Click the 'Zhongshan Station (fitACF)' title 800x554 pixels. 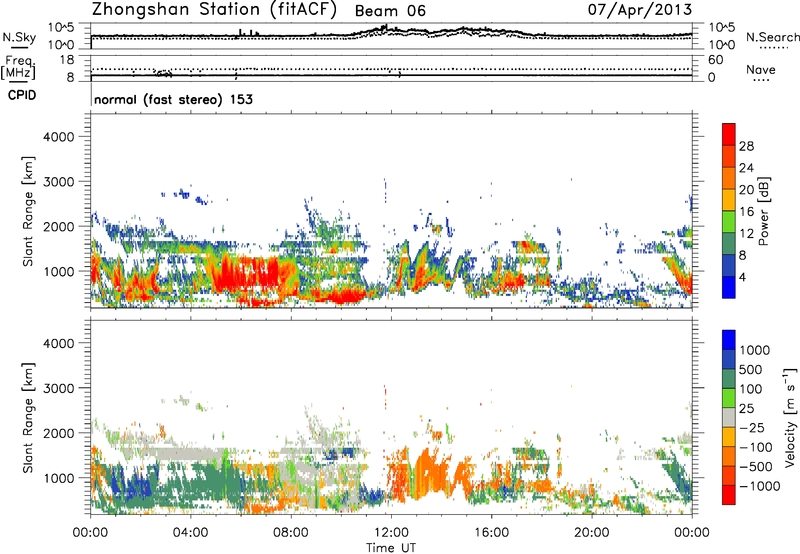pyautogui.click(x=214, y=10)
